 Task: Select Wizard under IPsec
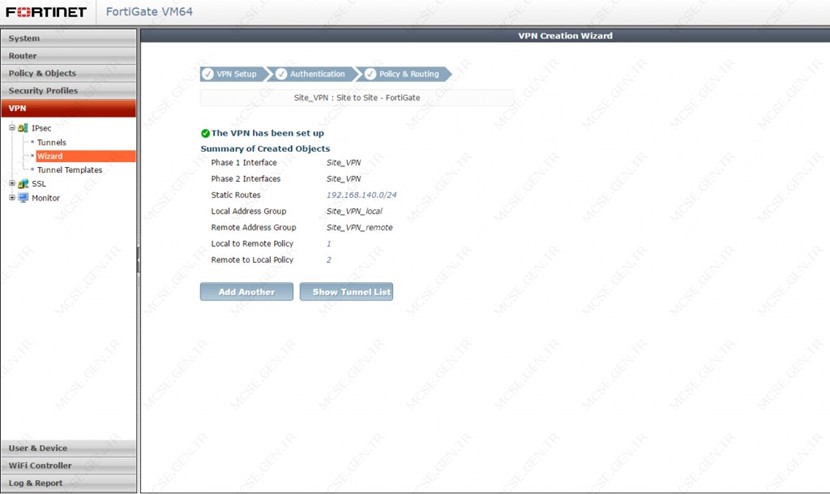click(x=85, y=156)
